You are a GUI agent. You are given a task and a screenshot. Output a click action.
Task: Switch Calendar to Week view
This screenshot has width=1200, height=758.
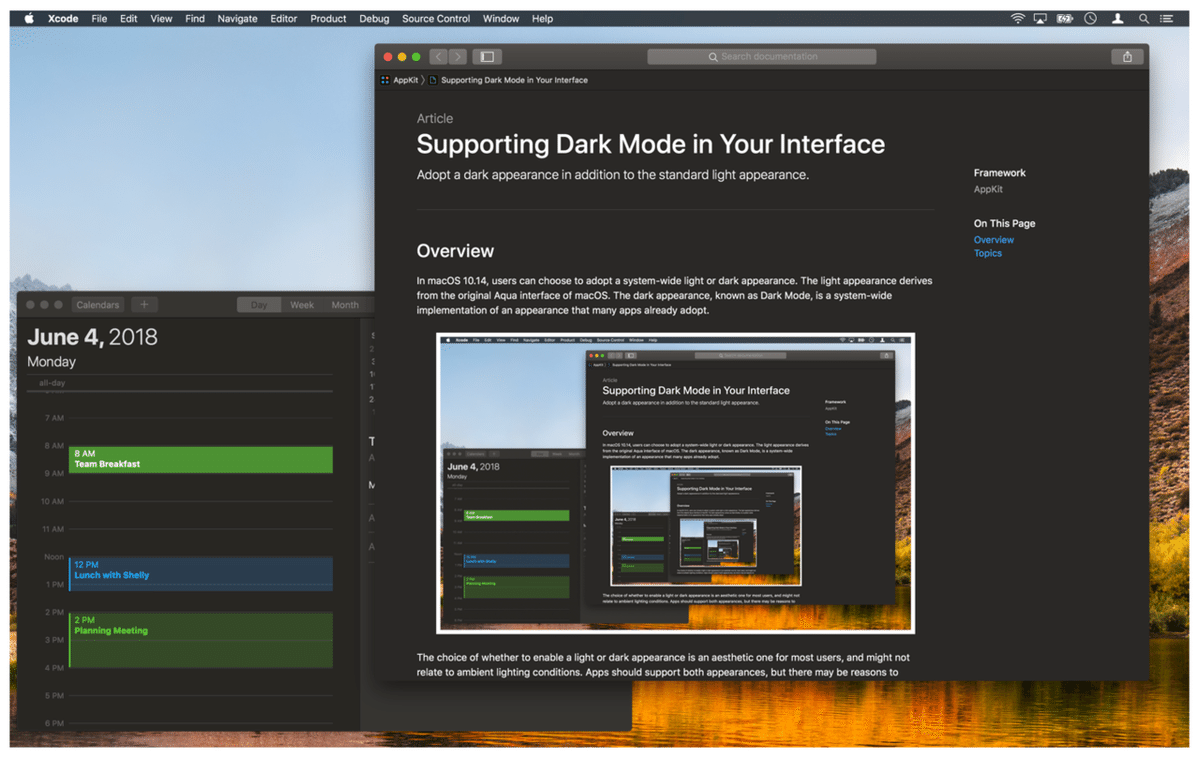tap(302, 305)
